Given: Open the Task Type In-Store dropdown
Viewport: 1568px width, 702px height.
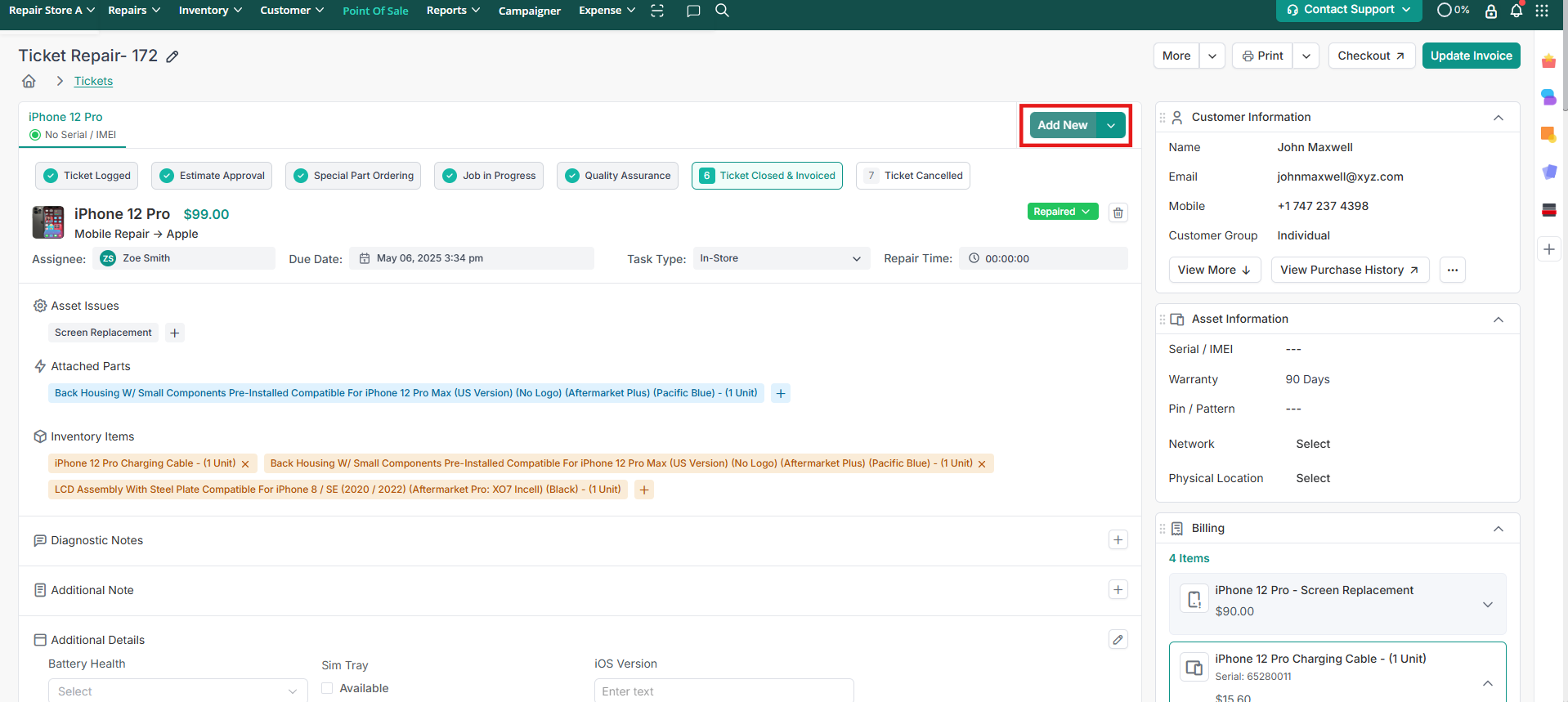Looking at the screenshot, I should (x=782, y=258).
